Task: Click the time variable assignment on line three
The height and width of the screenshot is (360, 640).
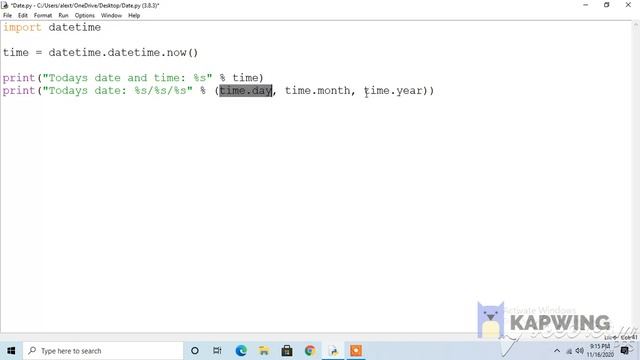Action: click(x=16, y=53)
